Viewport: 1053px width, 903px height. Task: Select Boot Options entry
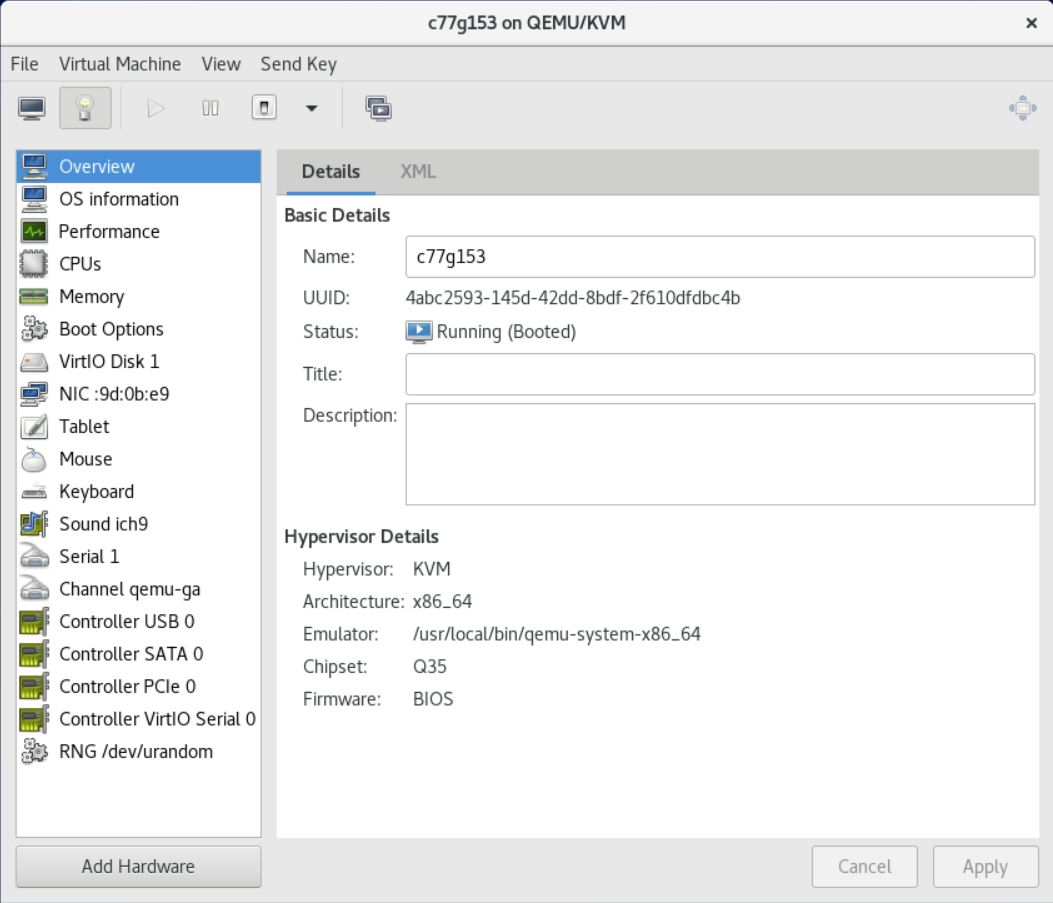point(138,329)
